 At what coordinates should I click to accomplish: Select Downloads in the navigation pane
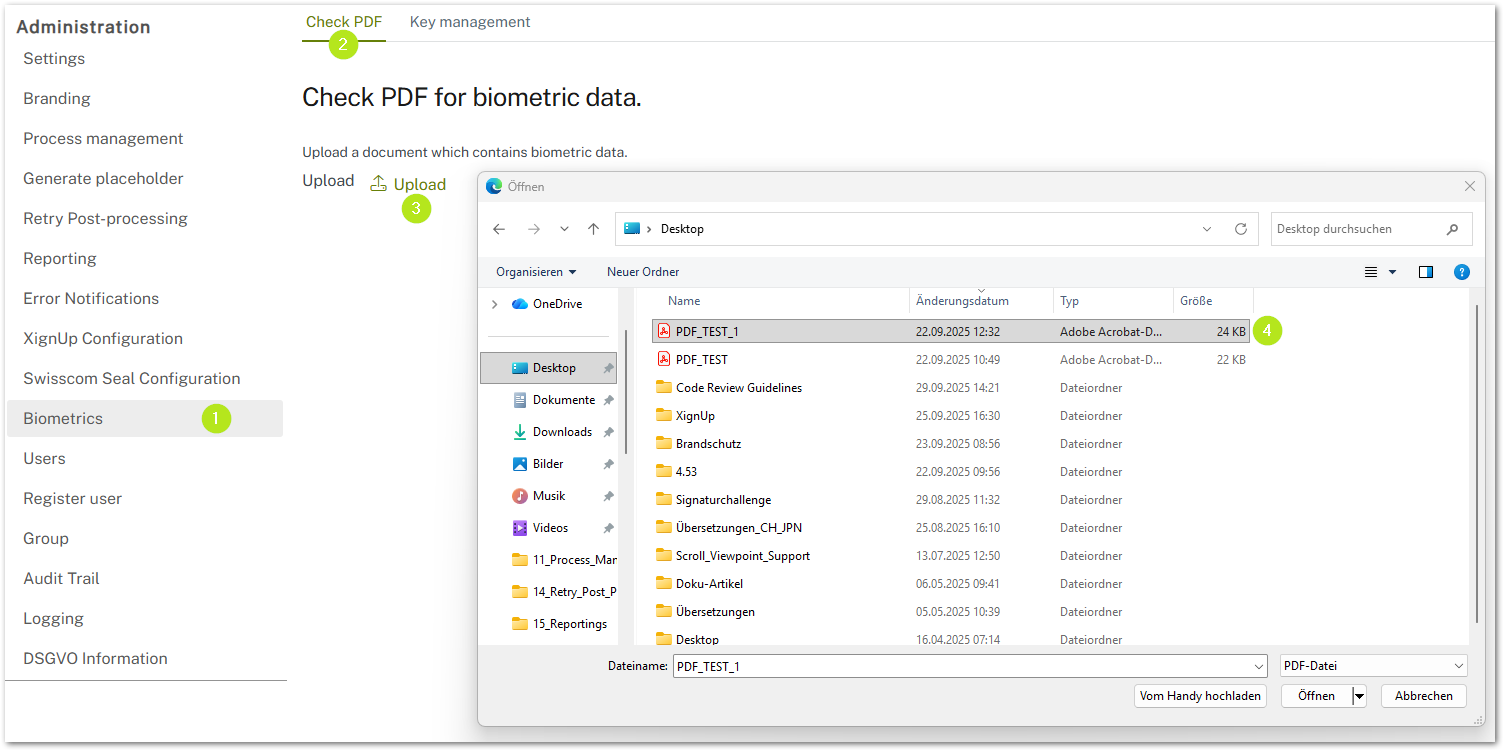click(561, 432)
